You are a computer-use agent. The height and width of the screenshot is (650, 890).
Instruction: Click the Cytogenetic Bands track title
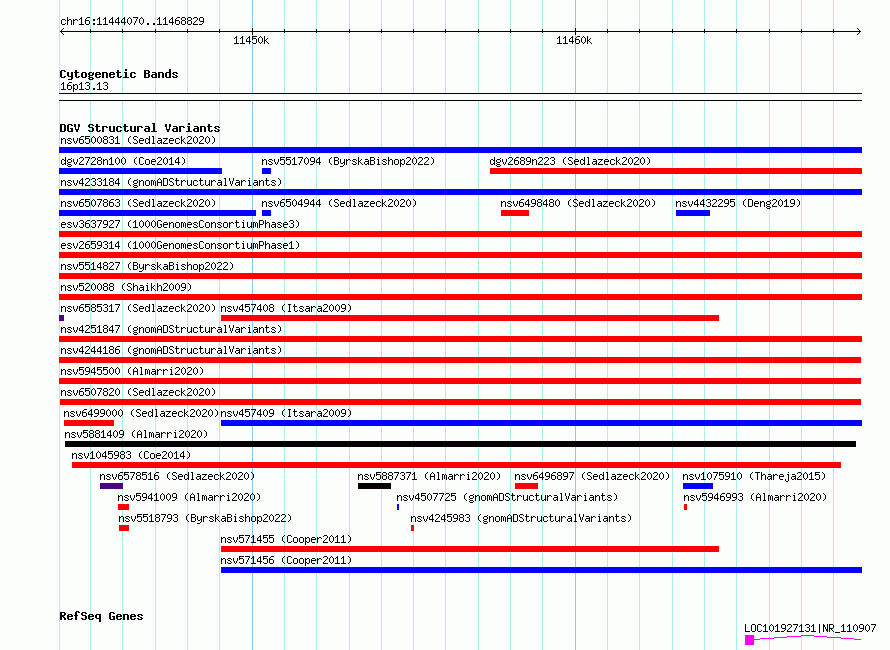pos(119,74)
